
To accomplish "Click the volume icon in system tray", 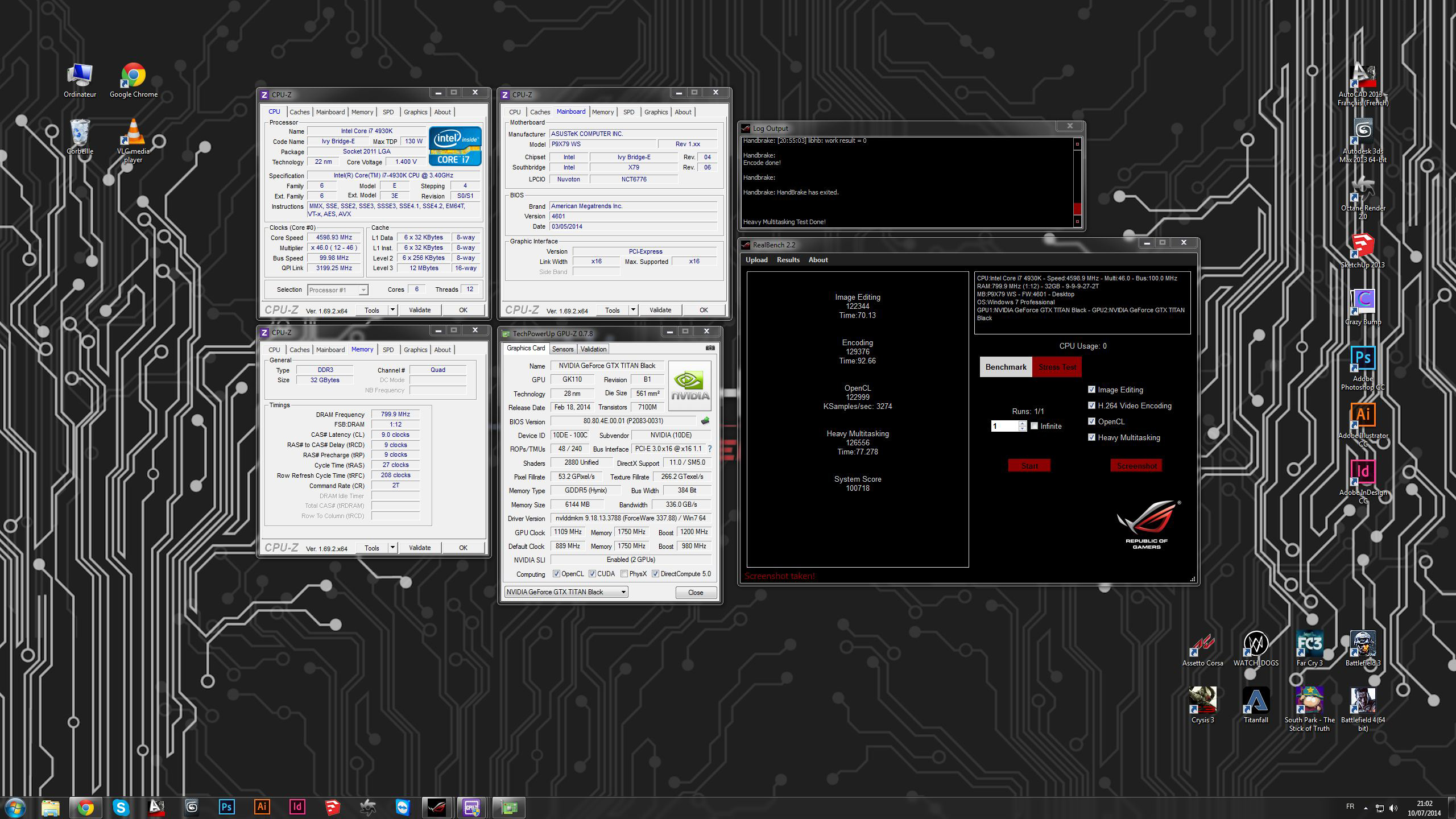I will [x=1393, y=808].
